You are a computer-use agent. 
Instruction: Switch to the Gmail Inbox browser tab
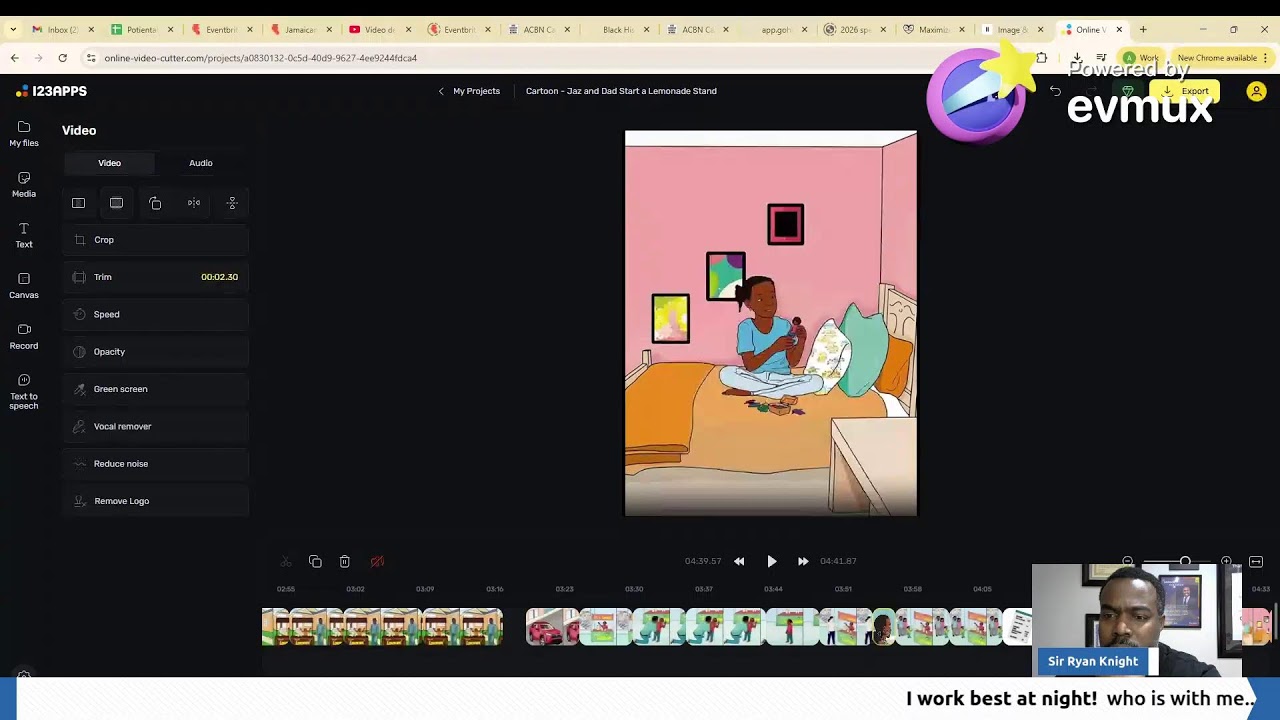[x=61, y=30]
